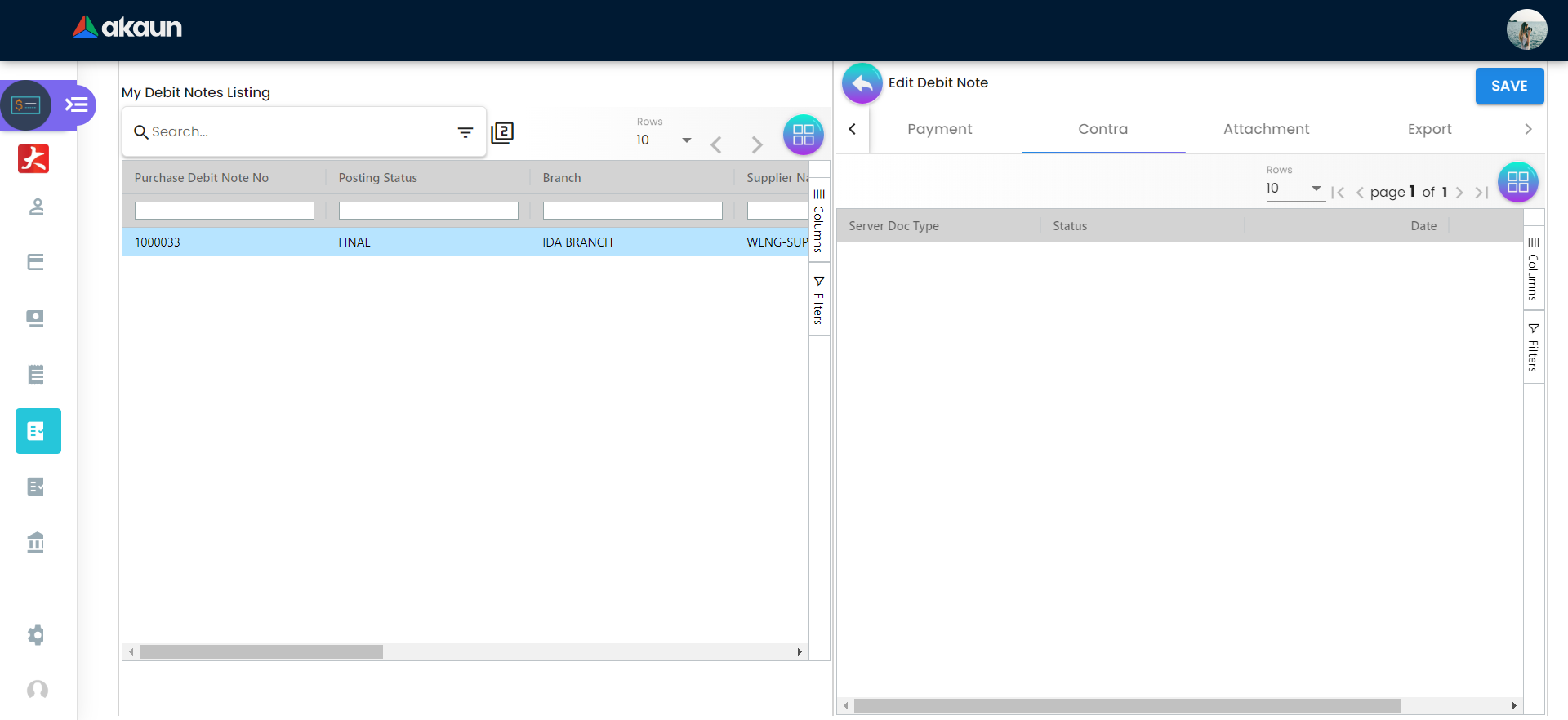
Task: Click the bank building icon in sidebar
Action: [36, 543]
